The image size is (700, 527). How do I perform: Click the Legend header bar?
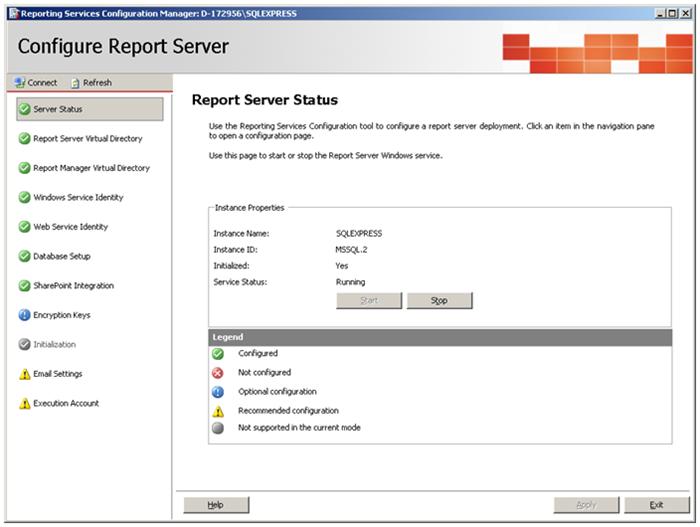(440, 337)
